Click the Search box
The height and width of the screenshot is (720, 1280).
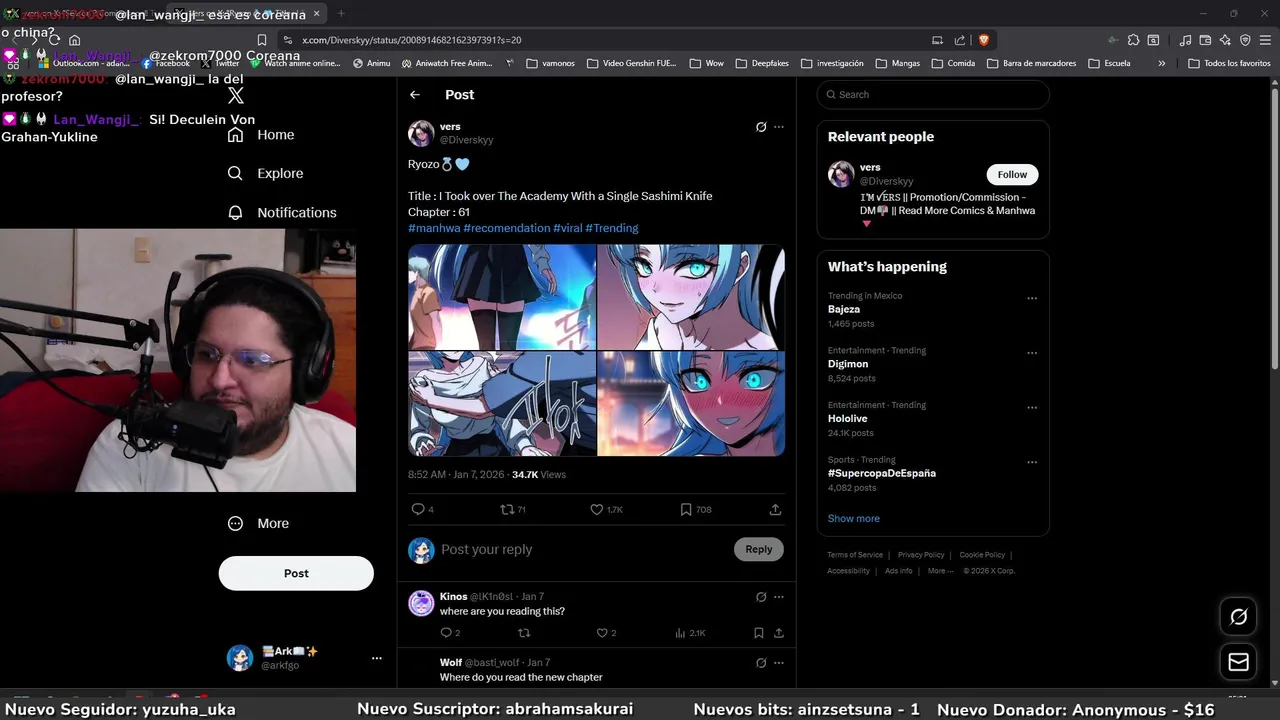[x=933, y=95]
